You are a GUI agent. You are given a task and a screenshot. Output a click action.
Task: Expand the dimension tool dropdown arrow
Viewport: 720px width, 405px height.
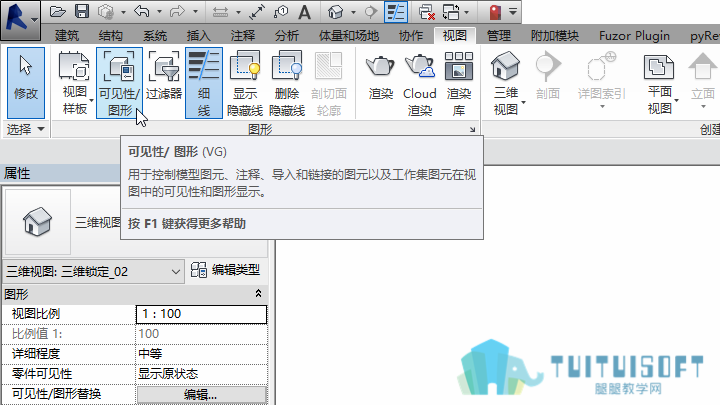[238, 12]
